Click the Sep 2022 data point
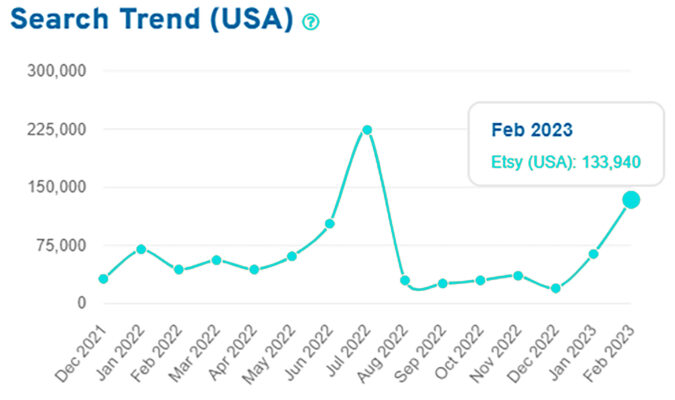The height and width of the screenshot is (400, 675). point(443,284)
